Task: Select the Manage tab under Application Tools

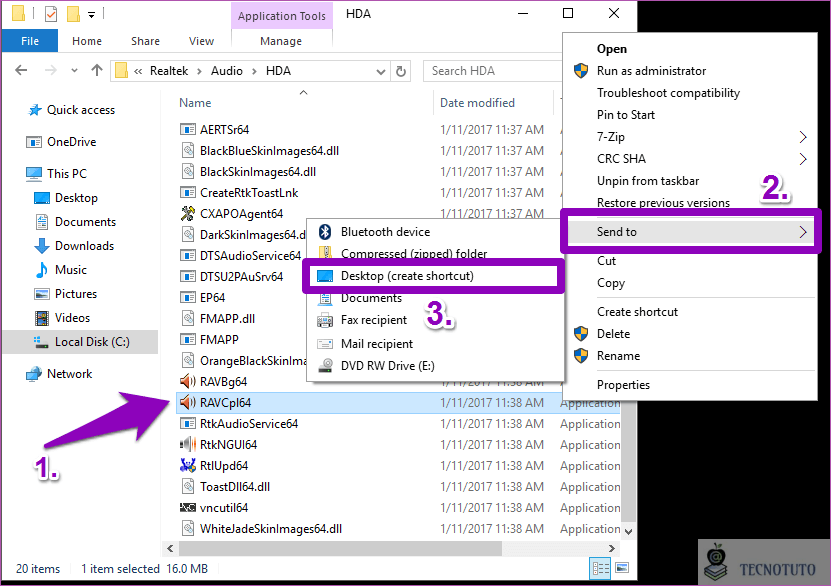Action: tap(281, 41)
